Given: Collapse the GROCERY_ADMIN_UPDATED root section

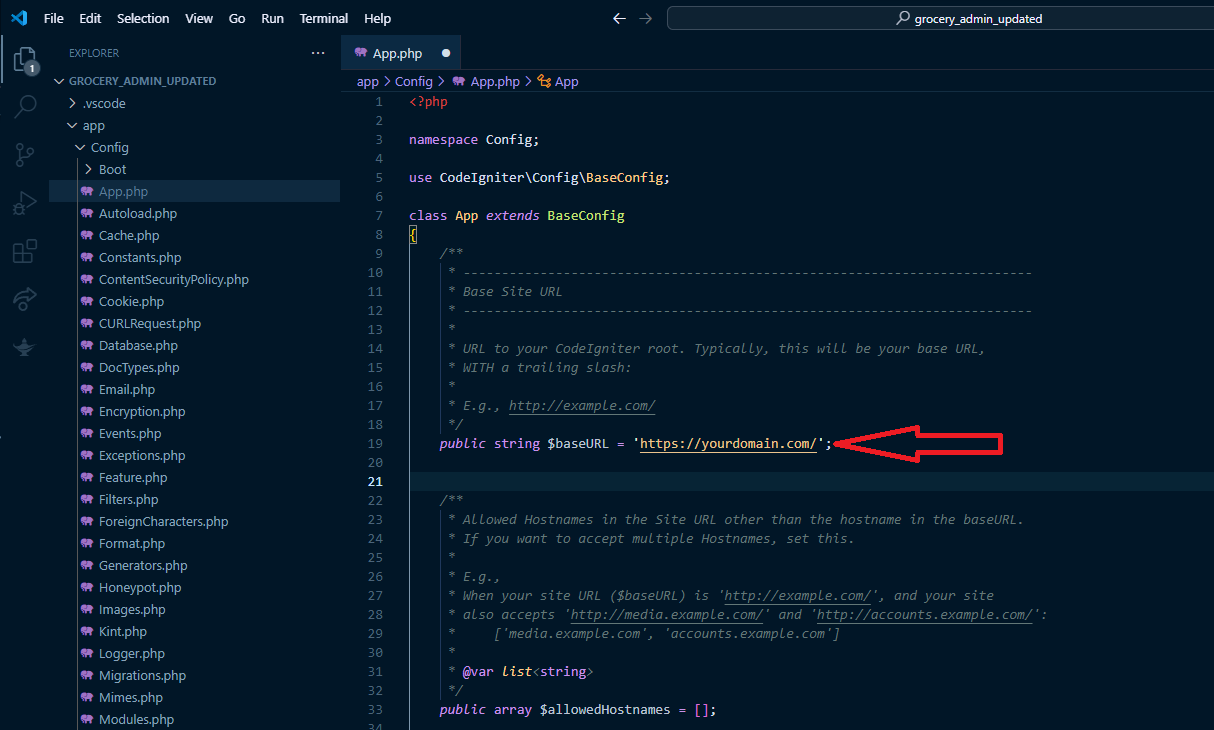Looking at the screenshot, I should [x=141, y=81].
